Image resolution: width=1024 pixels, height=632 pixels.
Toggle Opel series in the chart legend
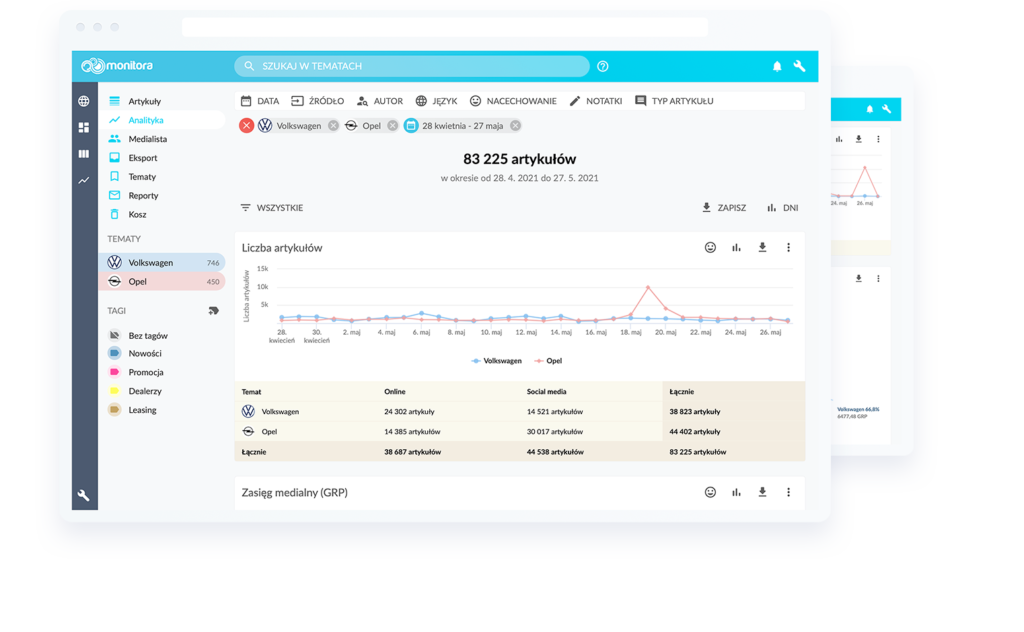548,361
